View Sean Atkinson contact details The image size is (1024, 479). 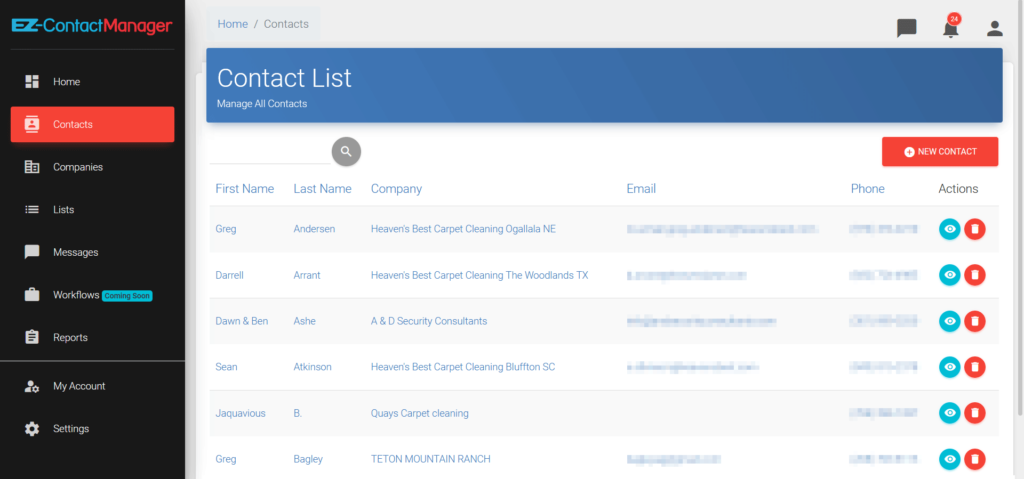click(950, 367)
